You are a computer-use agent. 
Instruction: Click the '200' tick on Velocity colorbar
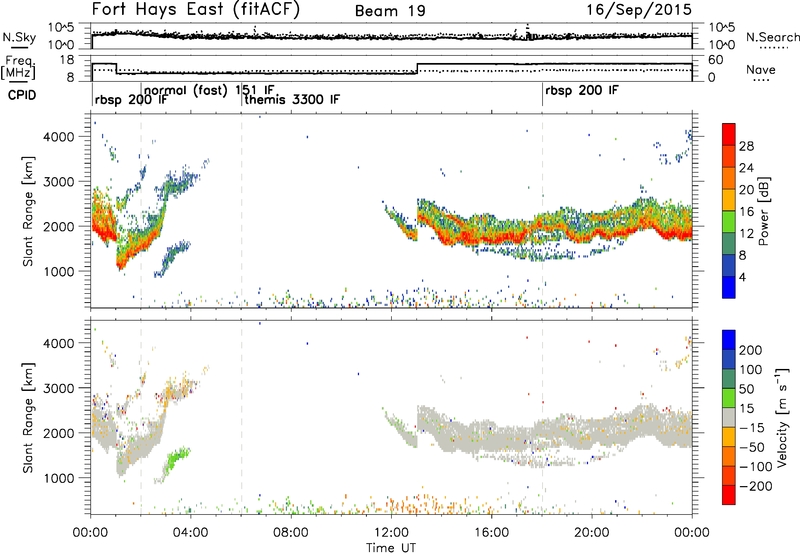(x=751, y=350)
